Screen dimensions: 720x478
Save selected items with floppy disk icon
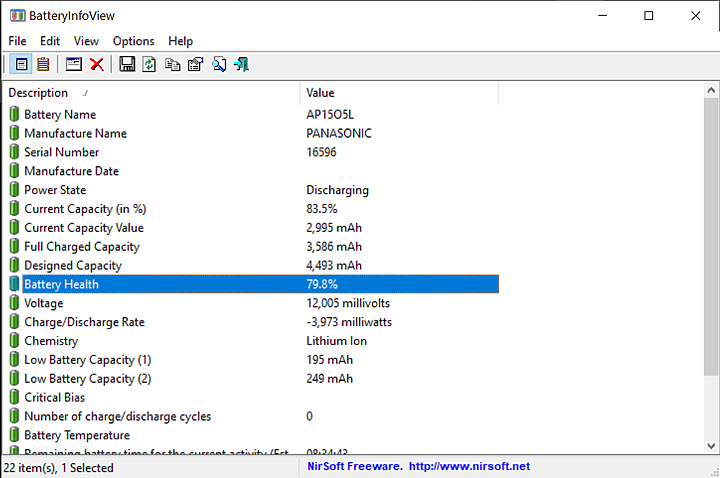pyautogui.click(x=127, y=64)
